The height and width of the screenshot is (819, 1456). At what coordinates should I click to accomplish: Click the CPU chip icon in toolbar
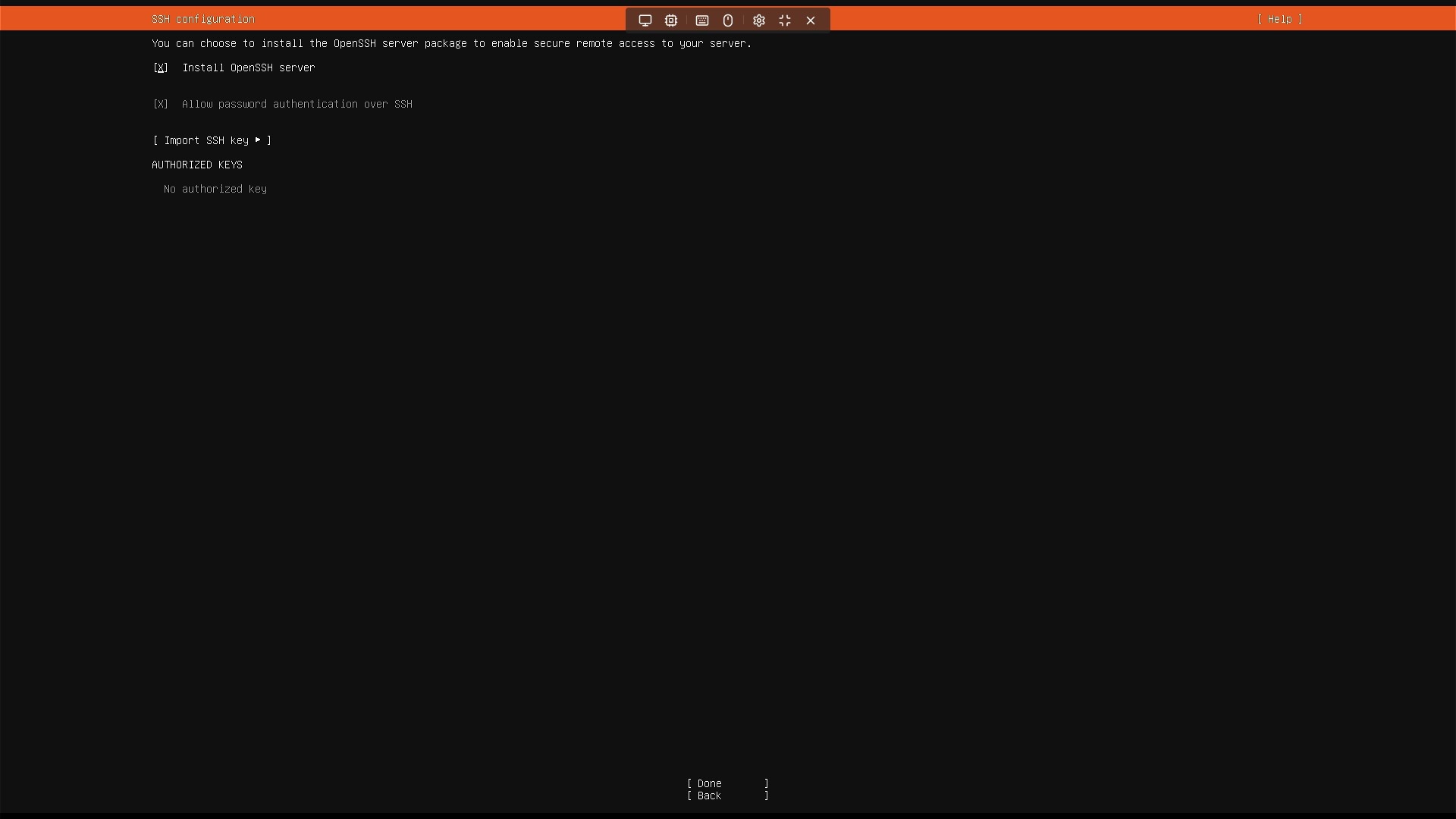coord(671,20)
